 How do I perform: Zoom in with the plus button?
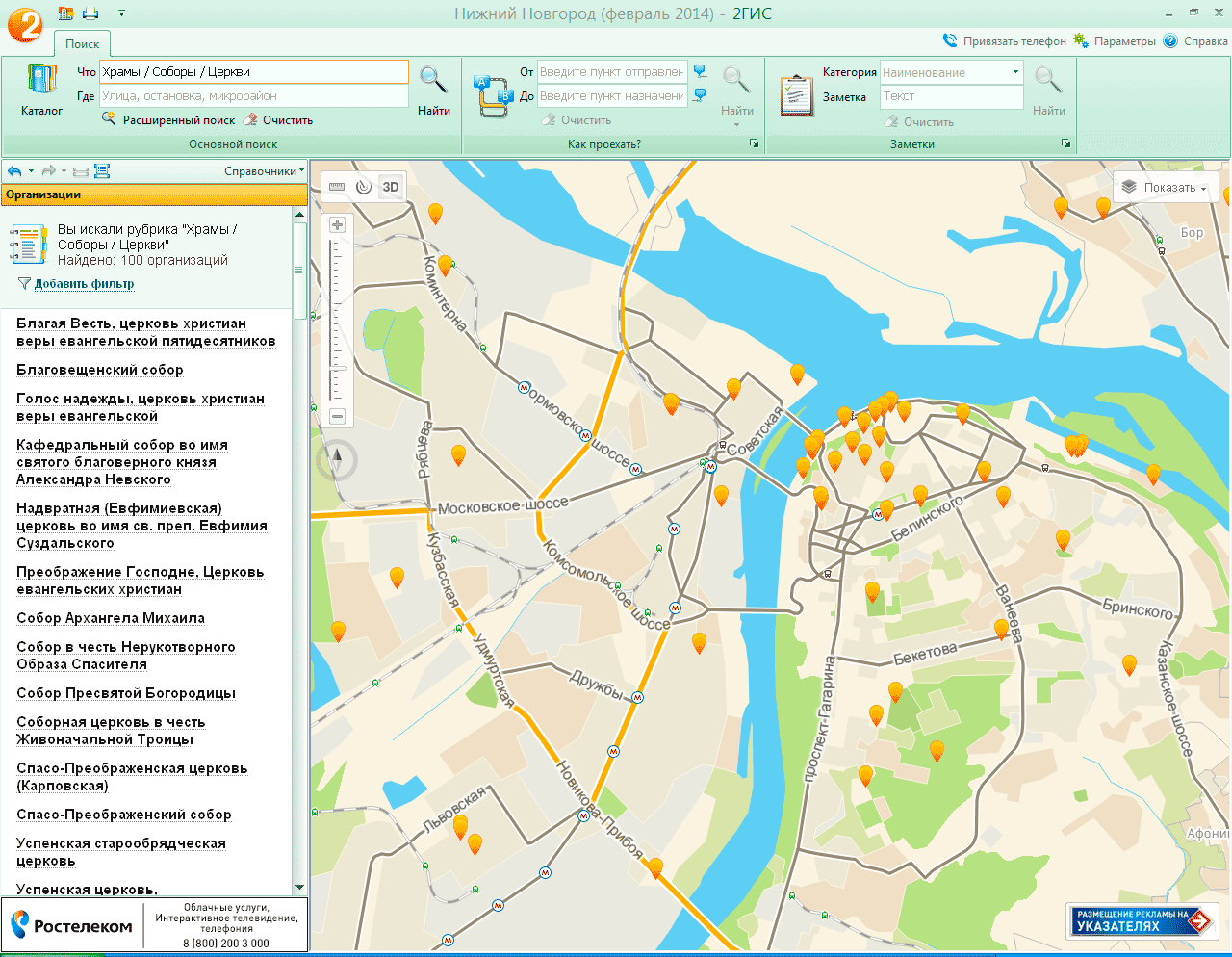[337, 224]
